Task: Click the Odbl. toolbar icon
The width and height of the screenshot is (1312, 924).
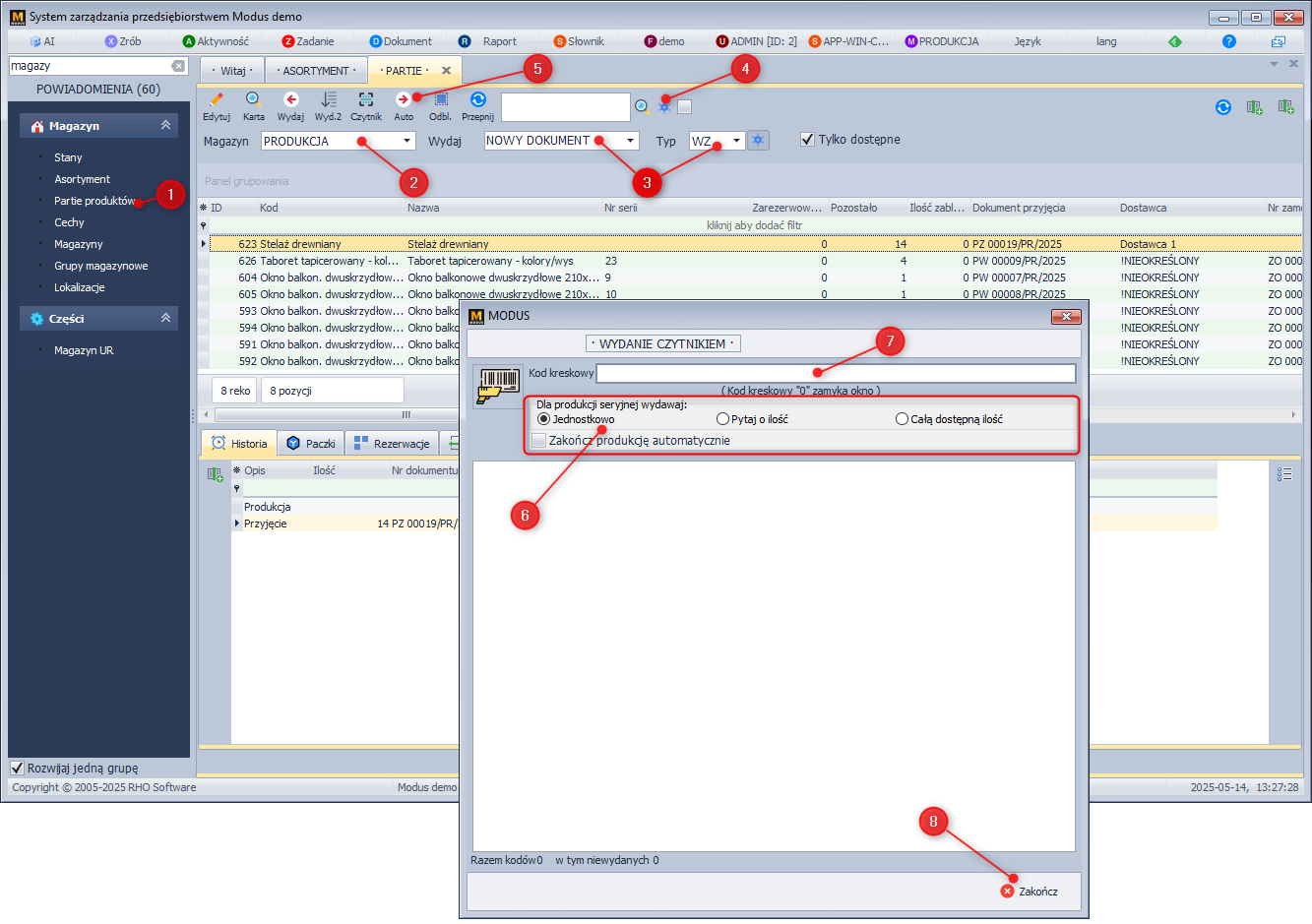Action: (440, 99)
